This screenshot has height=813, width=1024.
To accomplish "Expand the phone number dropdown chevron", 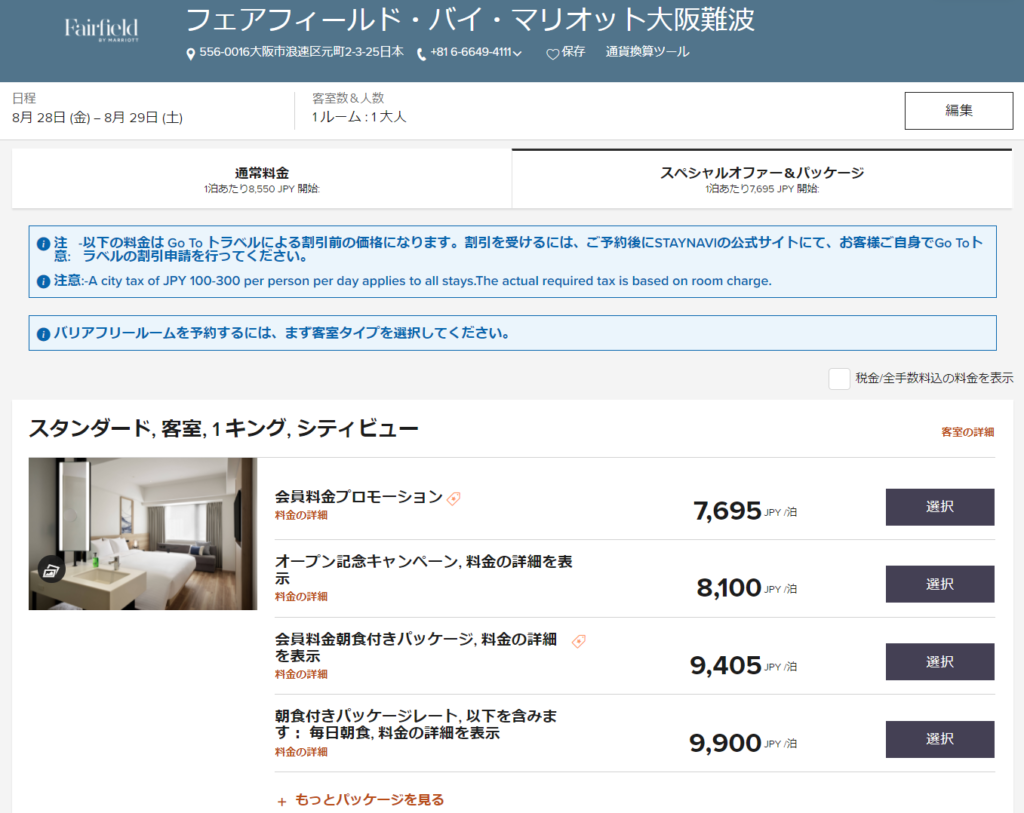I will [x=517, y=54].
